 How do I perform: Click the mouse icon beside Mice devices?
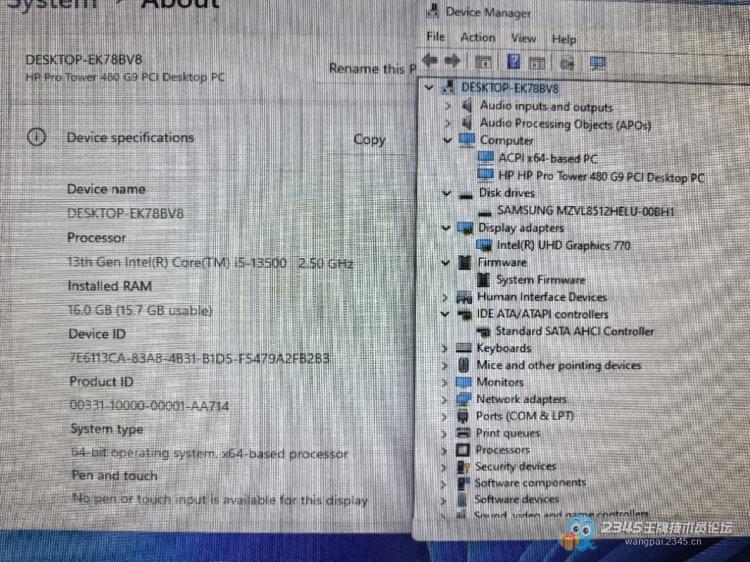pyautogui.click(x=463, y=365)
